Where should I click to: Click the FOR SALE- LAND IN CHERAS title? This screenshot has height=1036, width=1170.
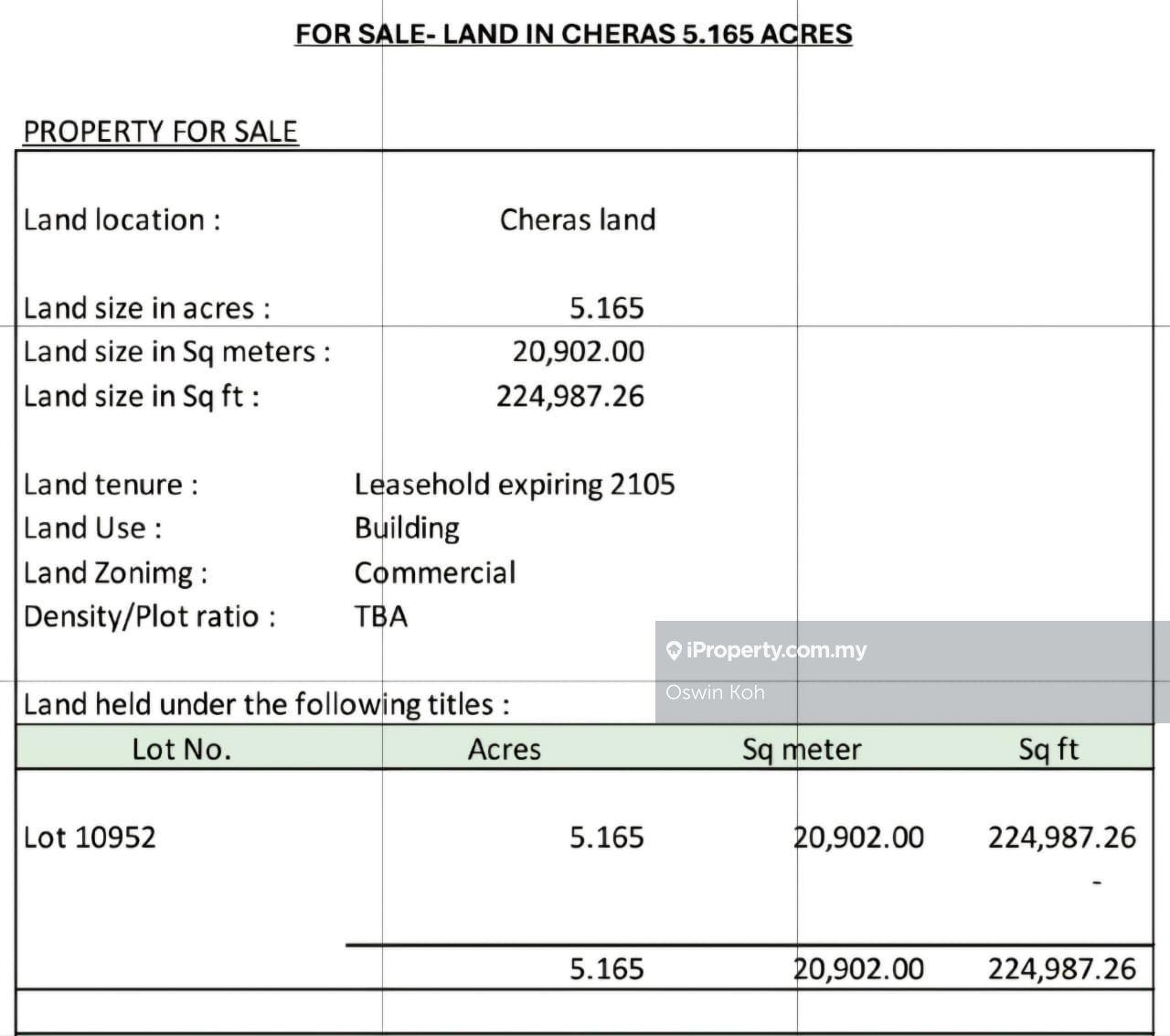point(573,34)
